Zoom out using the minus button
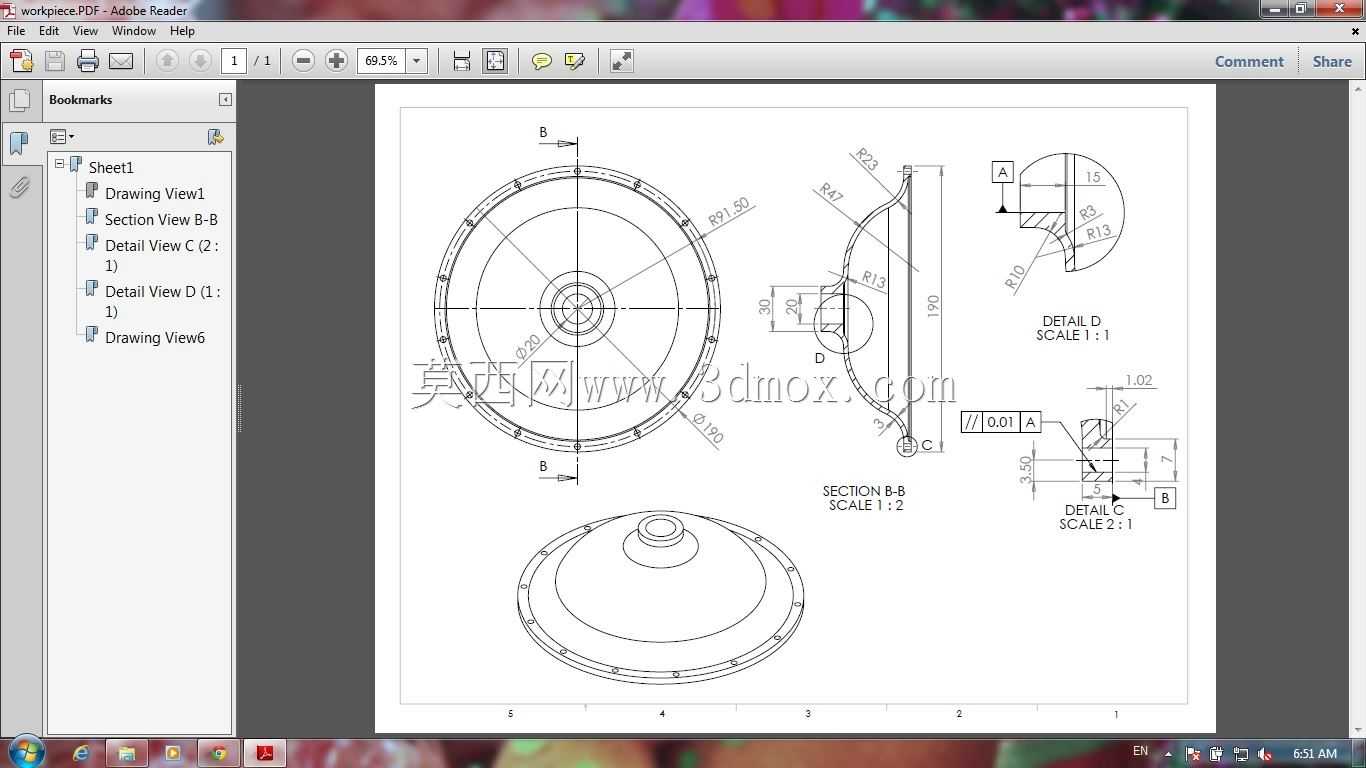 tap(303, 61)
